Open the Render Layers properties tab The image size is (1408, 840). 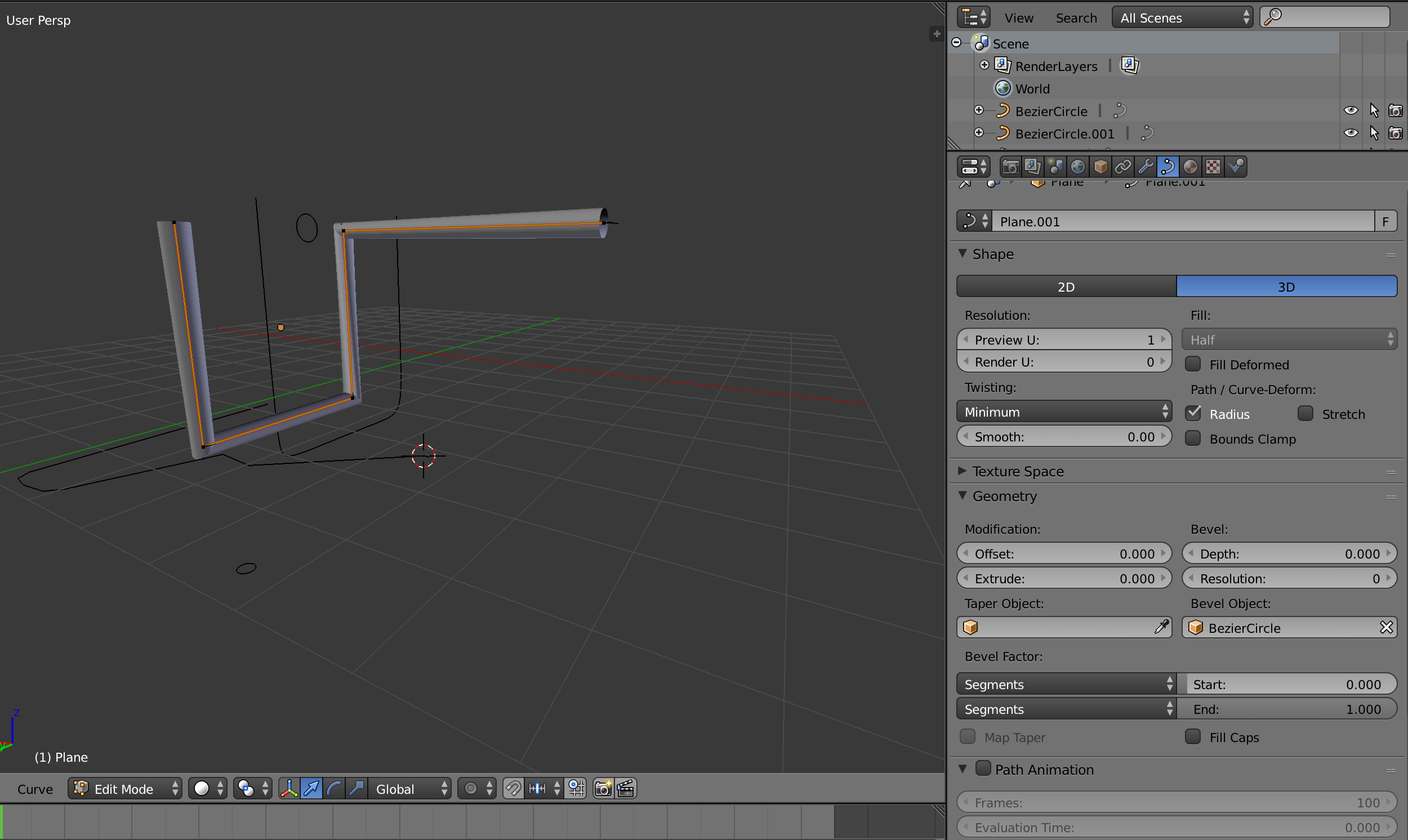[1033, 167]
